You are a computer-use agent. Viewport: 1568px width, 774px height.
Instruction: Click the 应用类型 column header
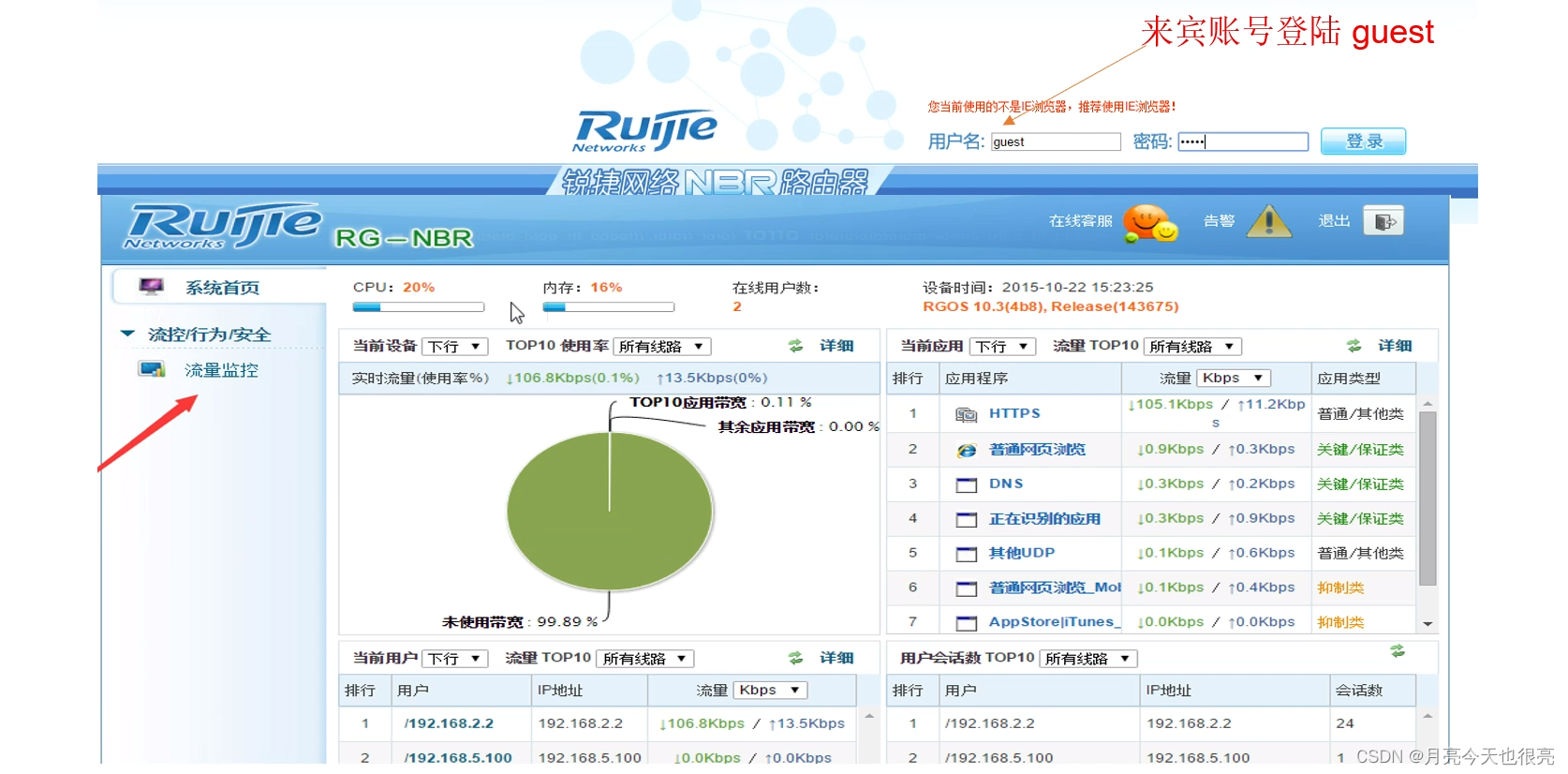click(1349, 379)
